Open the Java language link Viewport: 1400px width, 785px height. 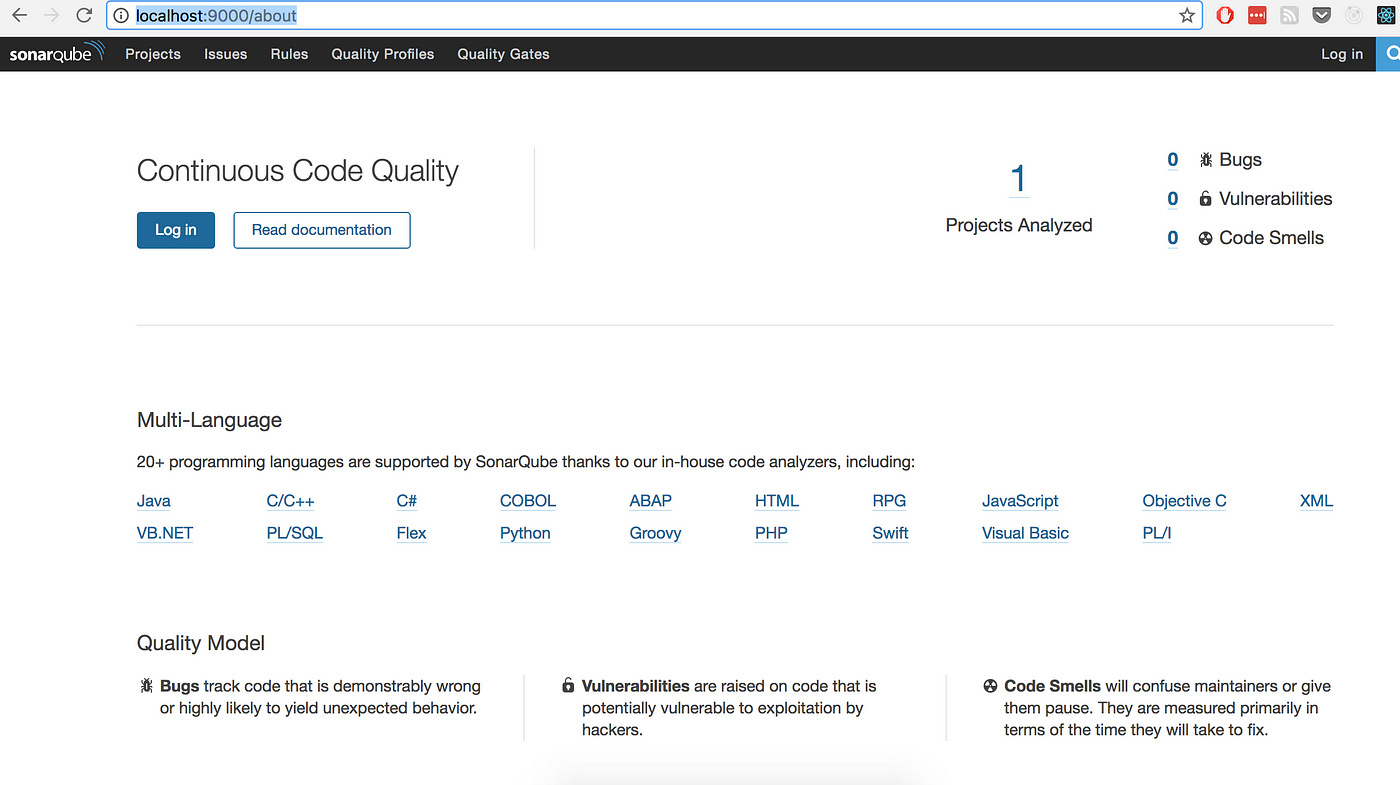[x=154, y=501]
